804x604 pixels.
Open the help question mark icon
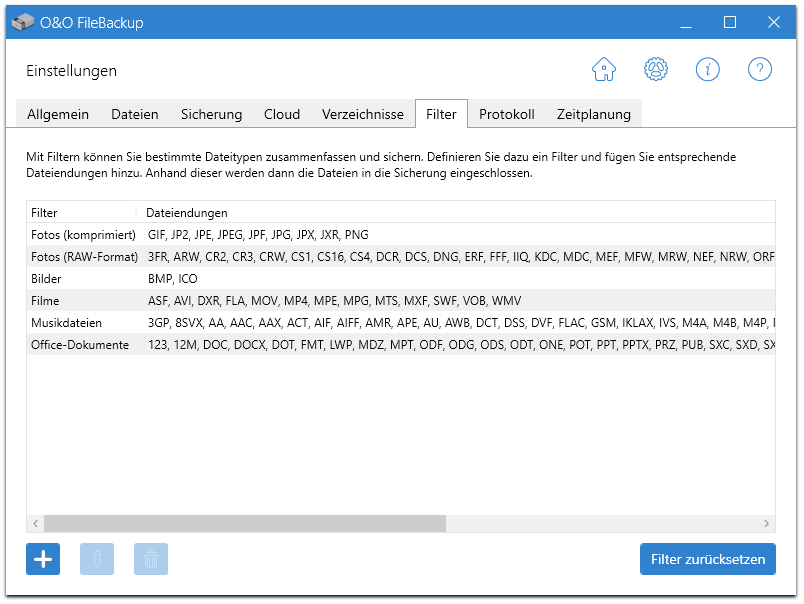(759, 69)
